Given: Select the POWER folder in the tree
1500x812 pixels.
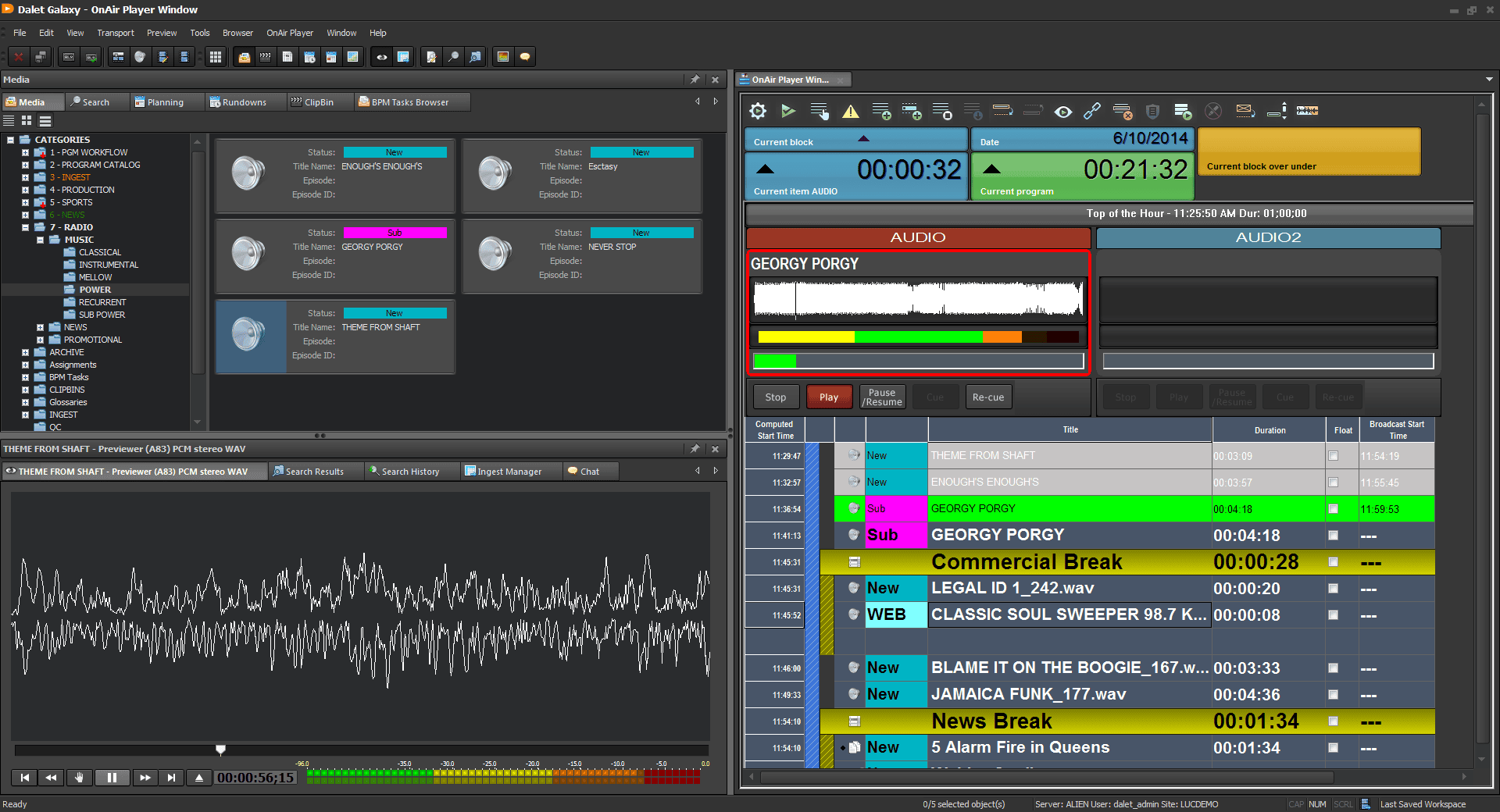Looking at the screenshot, I should [95, 290].
